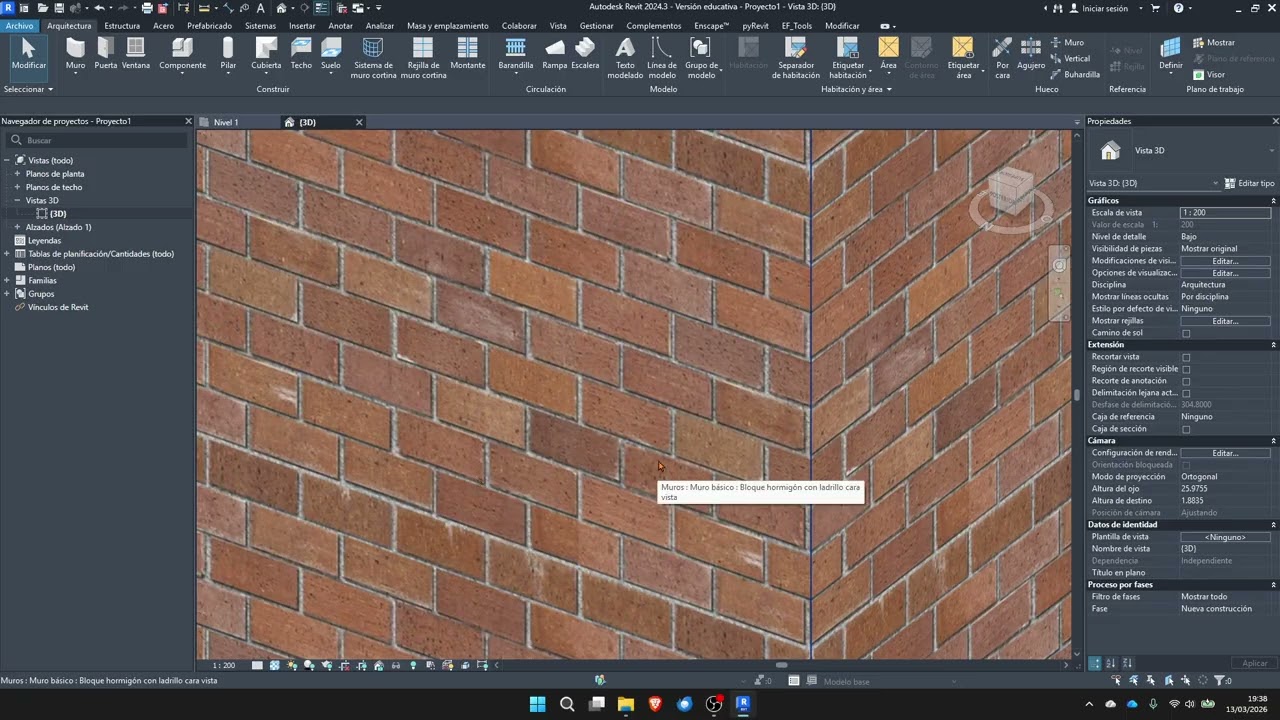Choose Separador de habitación tool
This screenshot has height=720, width=1280.
(x=796, y=58)
